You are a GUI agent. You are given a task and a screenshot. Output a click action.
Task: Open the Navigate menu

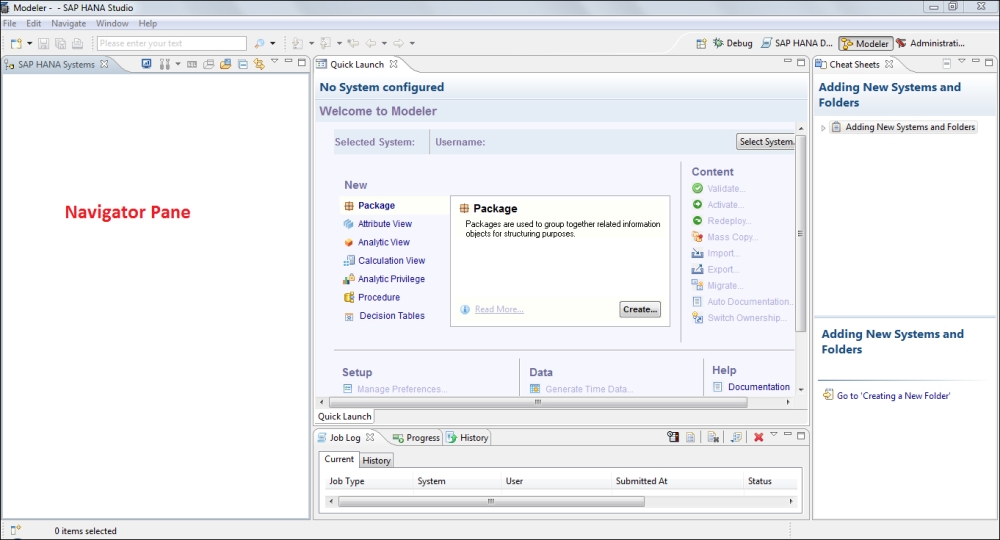(69, 24)
